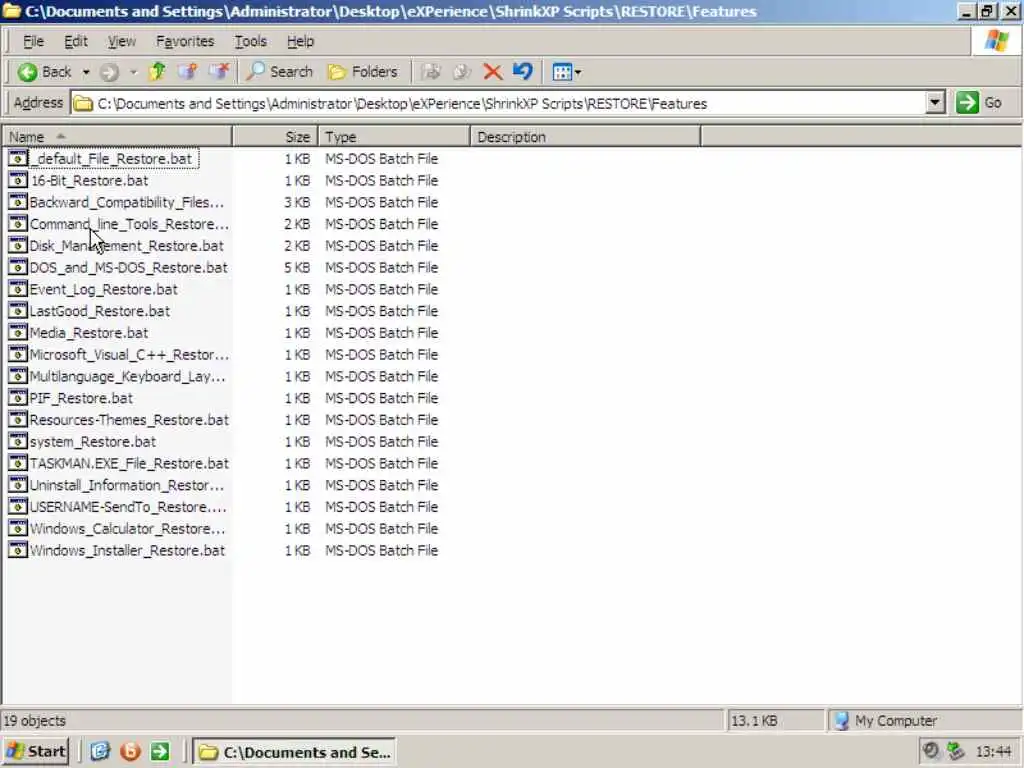
Task: Open the Tools menu
Action: pyautogui.click(x=250, y=41)
